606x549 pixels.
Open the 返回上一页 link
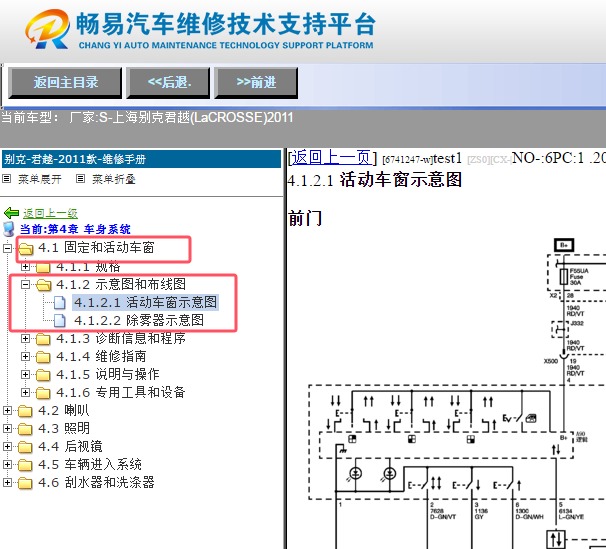pyautogui.click(x=332, y=157)
